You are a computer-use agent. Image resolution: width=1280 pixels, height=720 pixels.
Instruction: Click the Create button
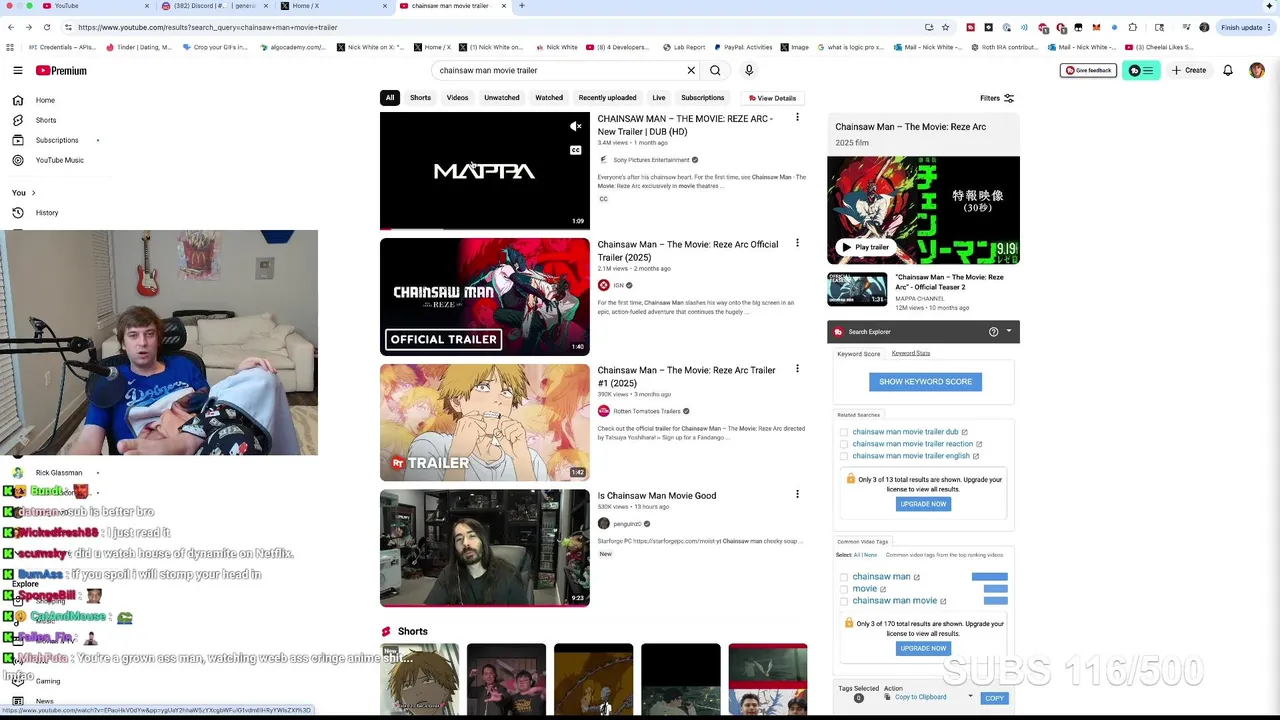pos(1189,70)
